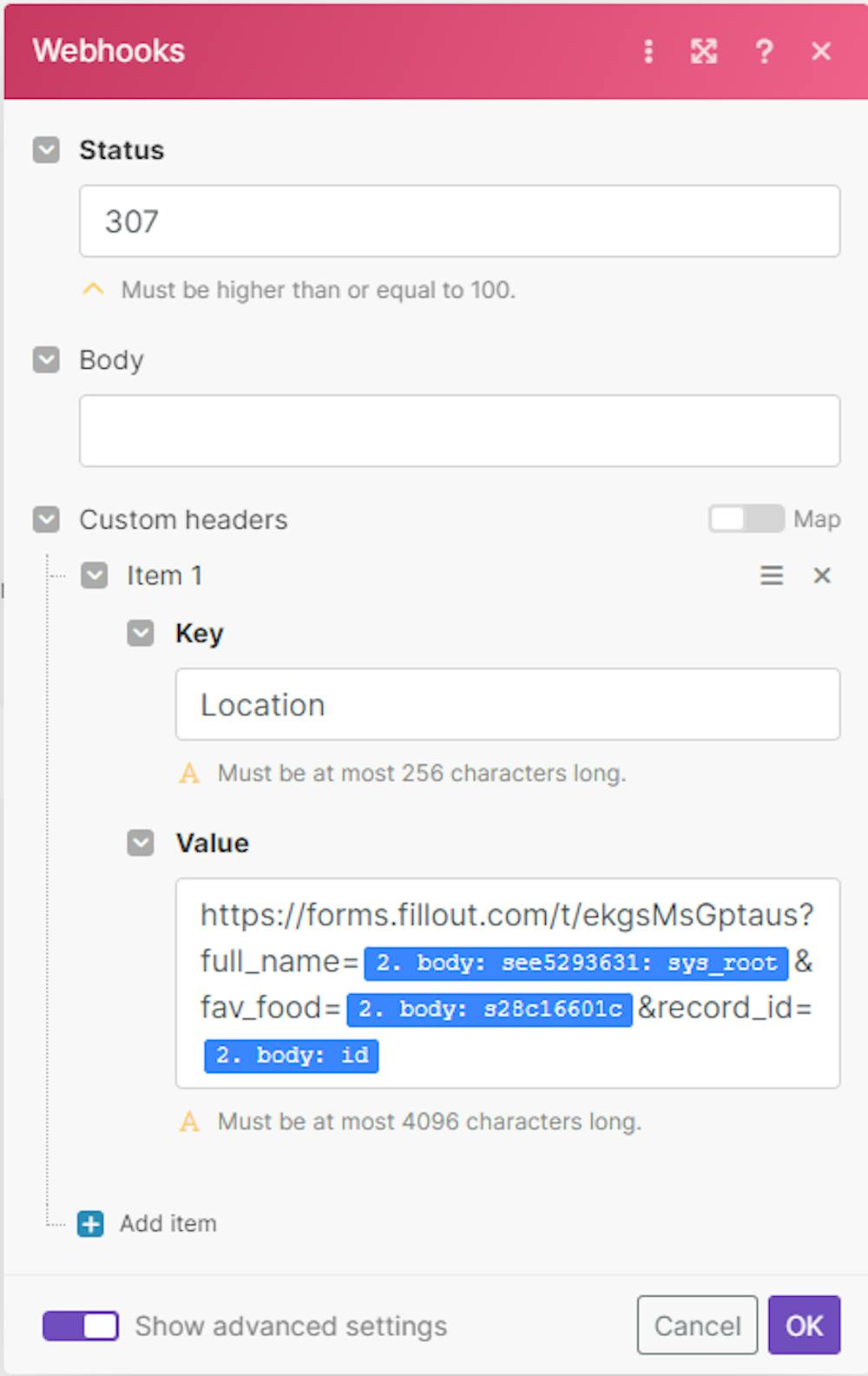Click the Cancel button
The image size is (868, 1376).
(697, 1326)
